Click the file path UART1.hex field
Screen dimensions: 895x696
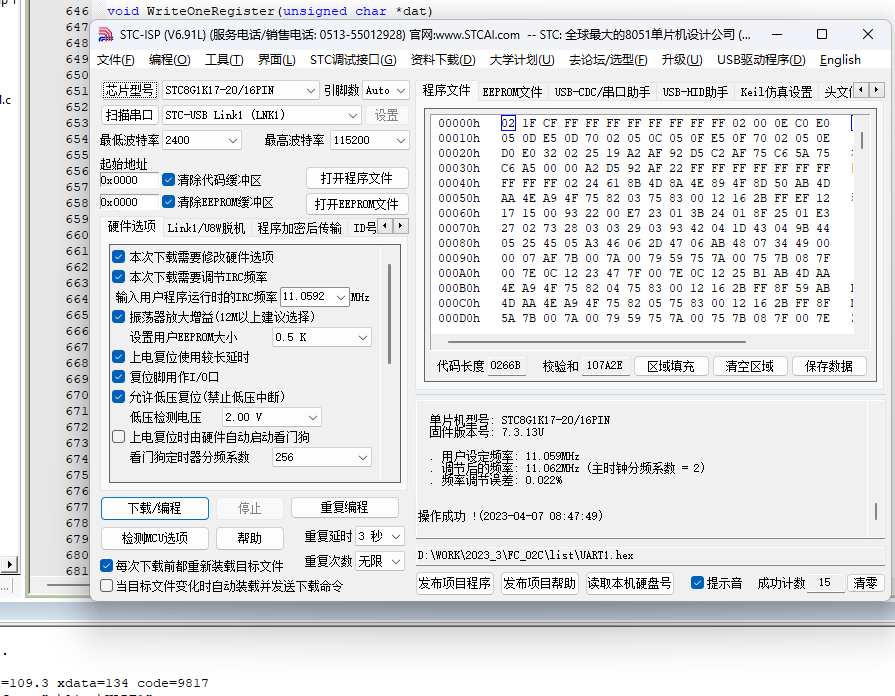[651, 556]
